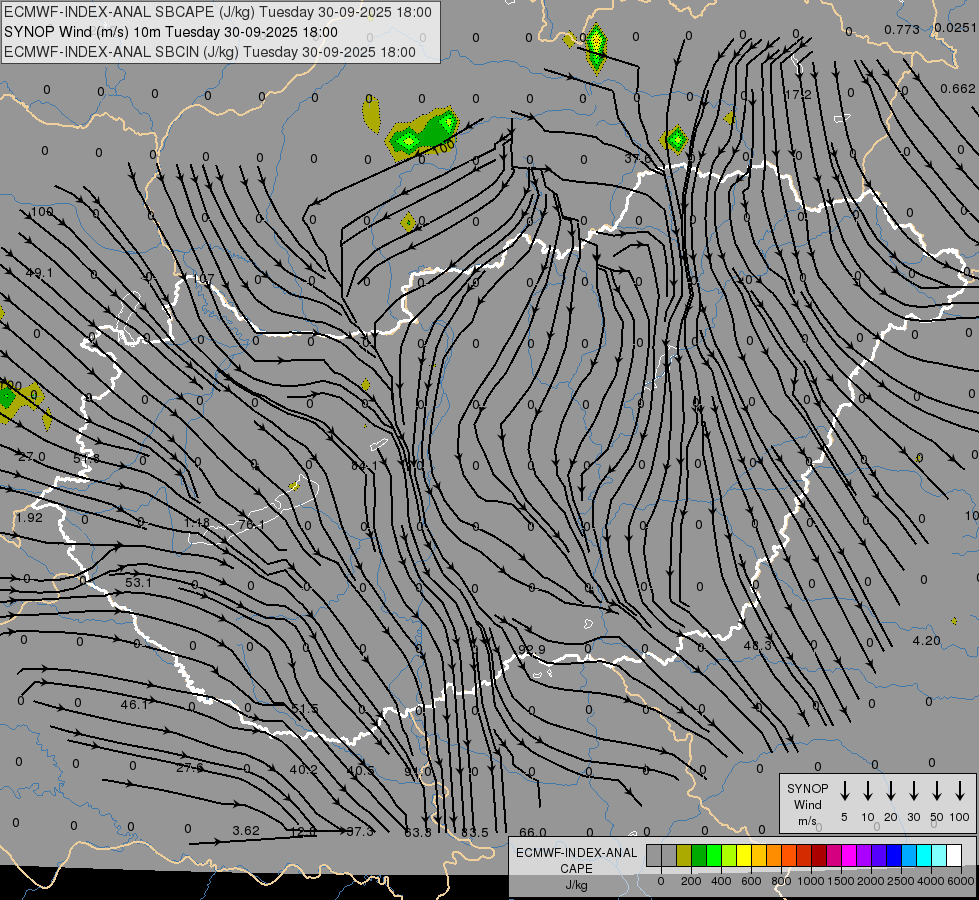Click the map value 27.6
Image resolution: width=979 pixels, height=900 pixels.
[x=189, y=768]
